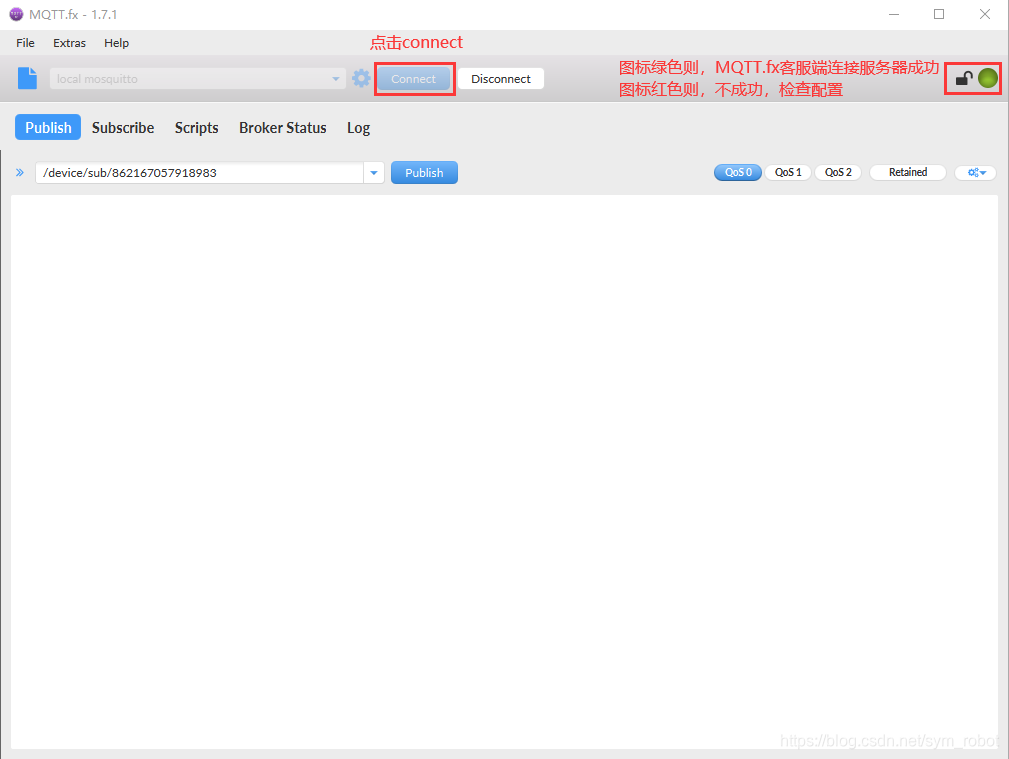Expand the double-chevron topic collector arrow
The height and width of the screenshot is (759, 1009).
(x=20, y=173)
